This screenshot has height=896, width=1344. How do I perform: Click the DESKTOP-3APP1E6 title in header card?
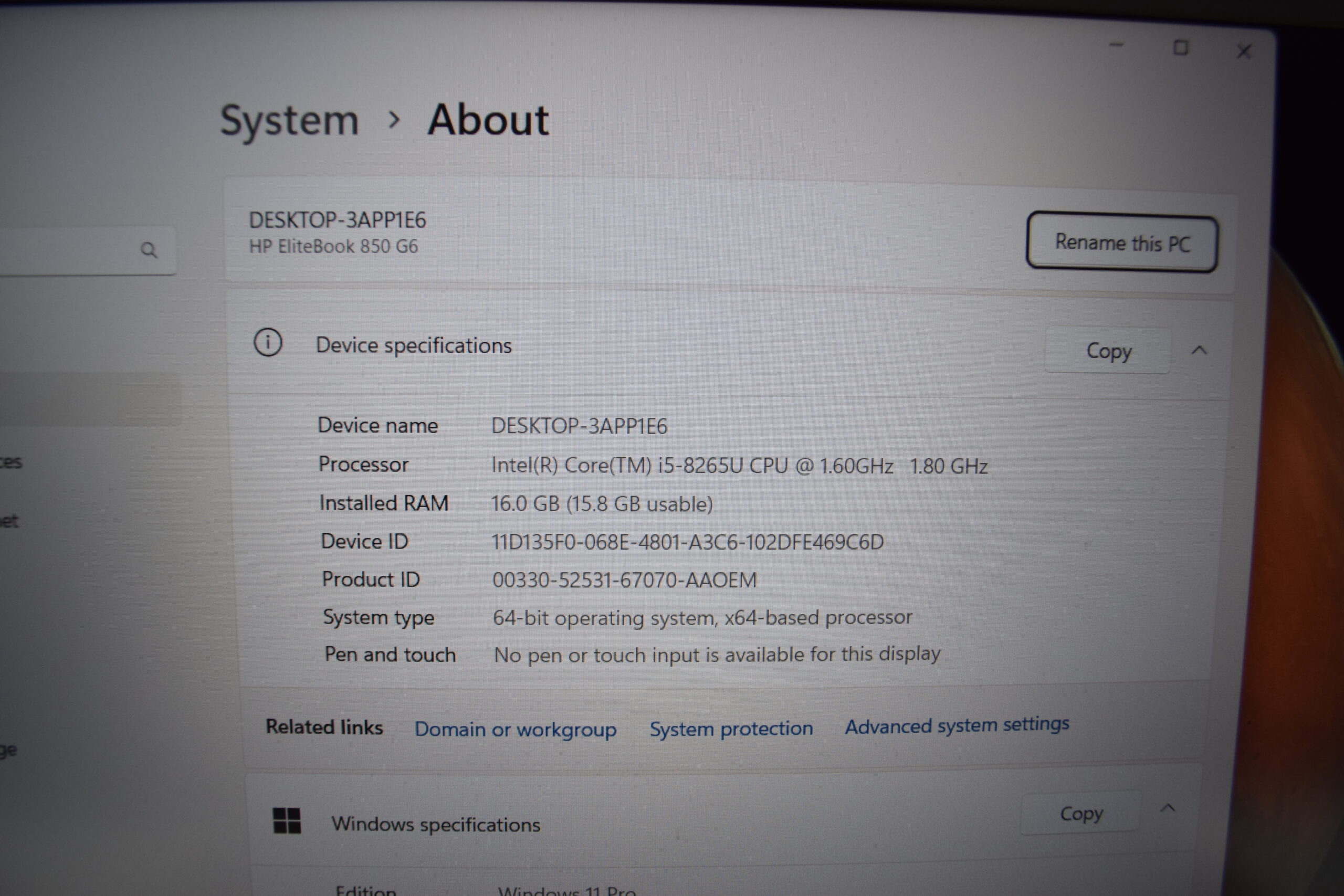(x=338, y=220)
